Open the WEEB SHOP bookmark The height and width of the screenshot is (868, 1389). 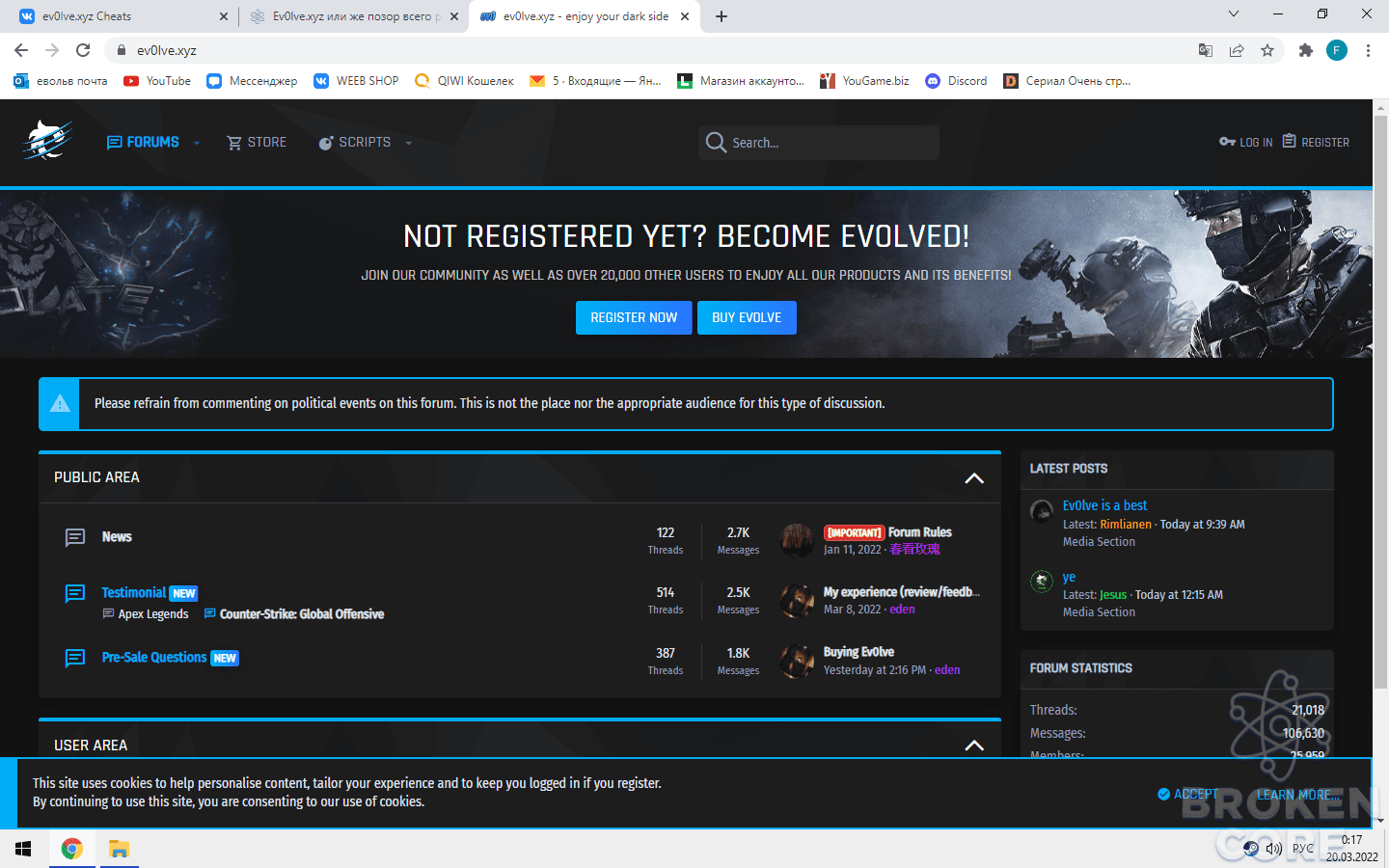click(356, 81)
